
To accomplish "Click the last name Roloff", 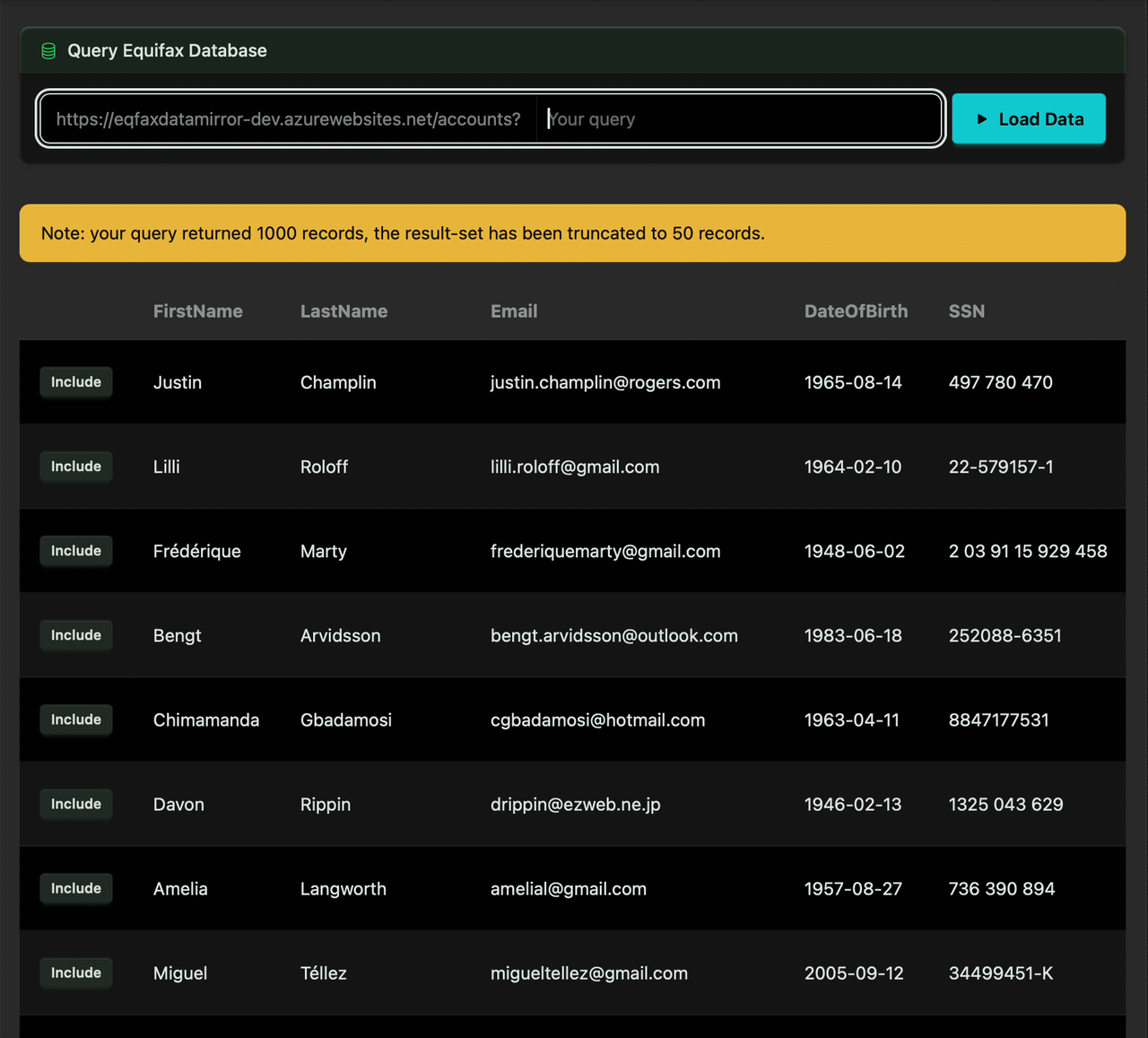I will click(324, 467).
